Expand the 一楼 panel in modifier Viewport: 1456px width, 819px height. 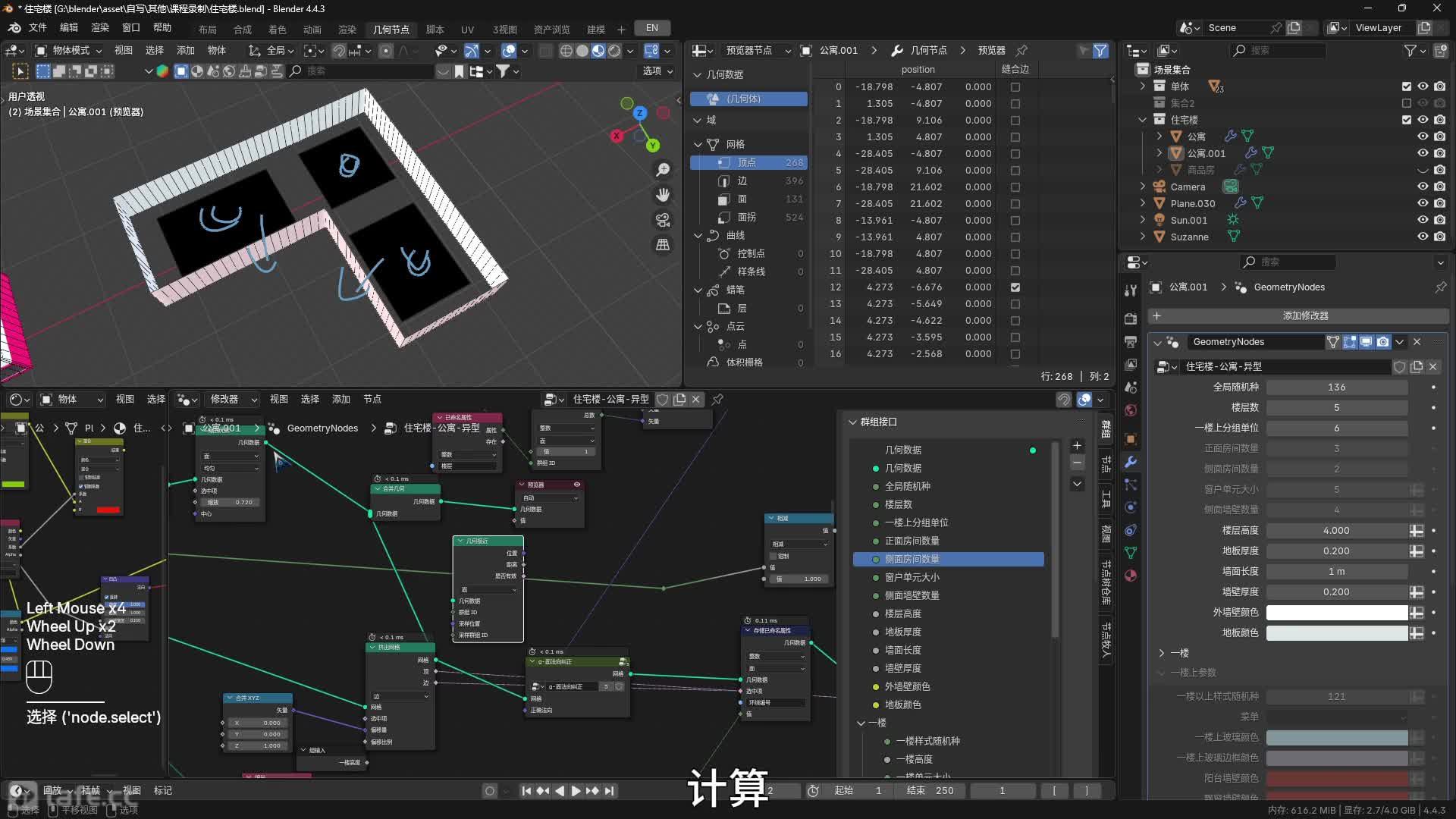pos(1161,653)
